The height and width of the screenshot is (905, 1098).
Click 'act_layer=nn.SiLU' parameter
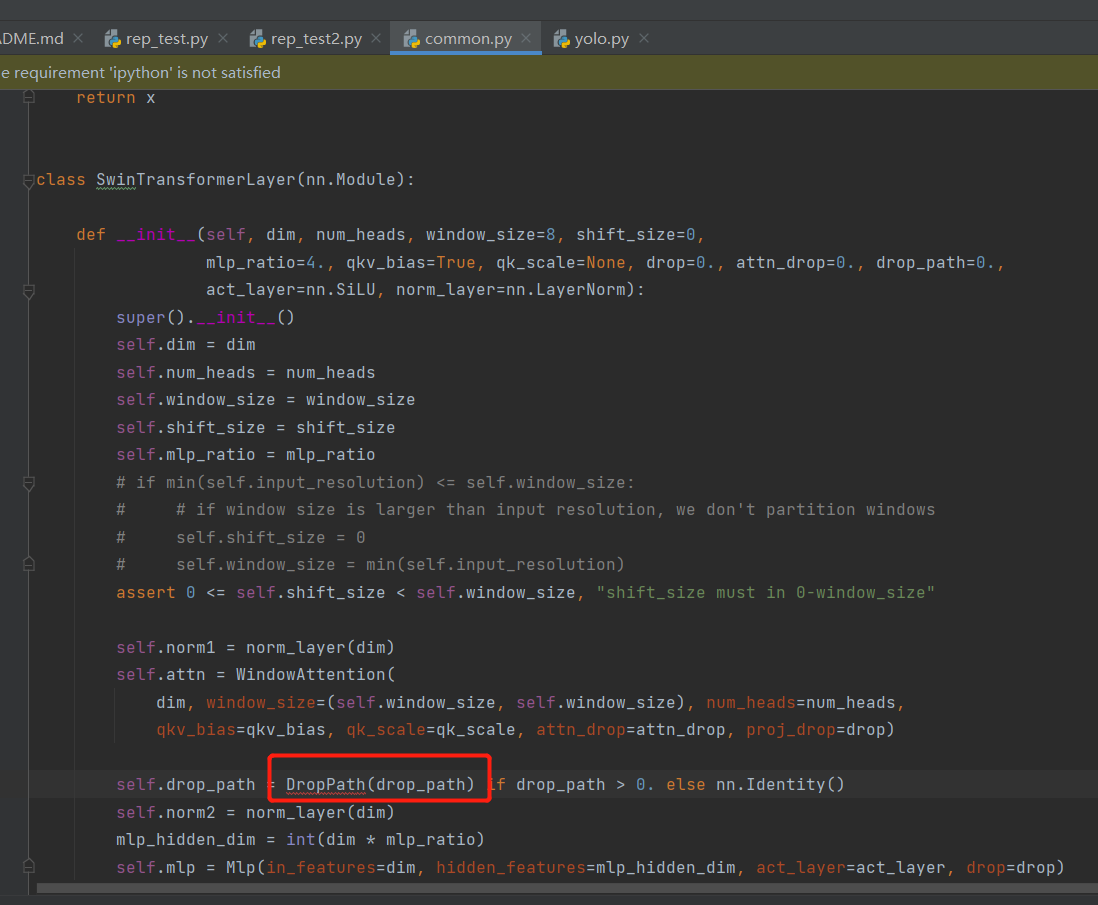tap(291, 290)
